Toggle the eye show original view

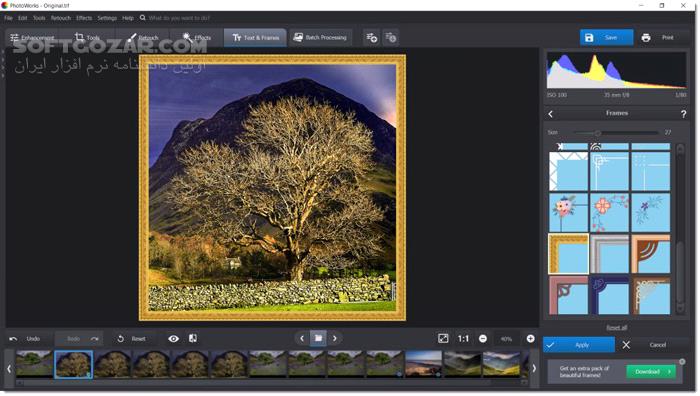[174, 339]
